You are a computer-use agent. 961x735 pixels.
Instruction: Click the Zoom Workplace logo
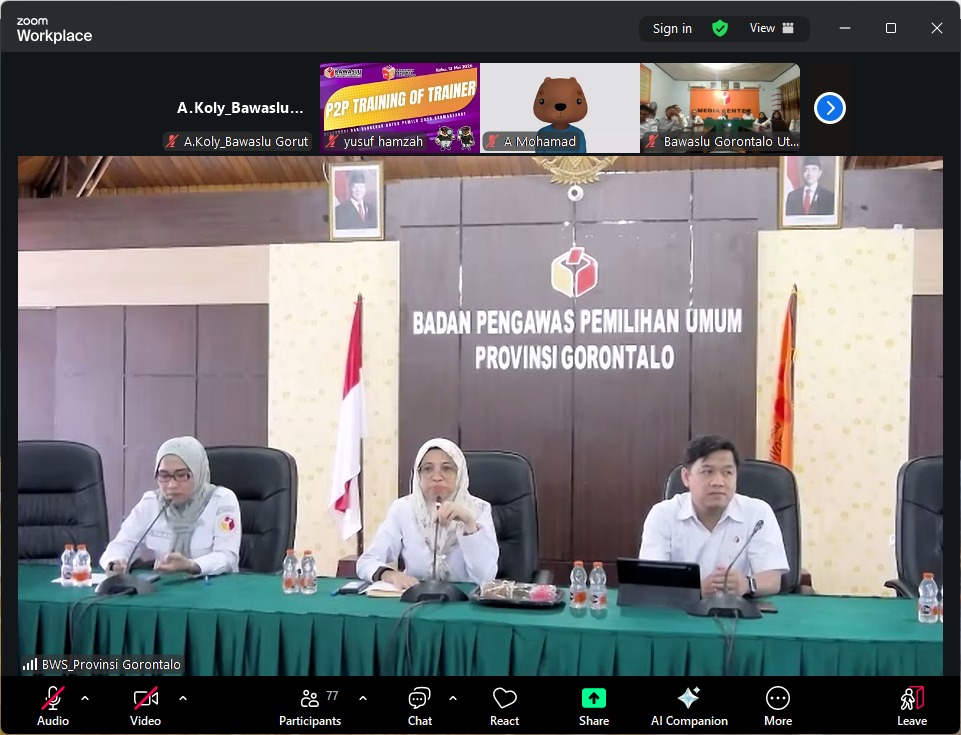coord(54,29)
